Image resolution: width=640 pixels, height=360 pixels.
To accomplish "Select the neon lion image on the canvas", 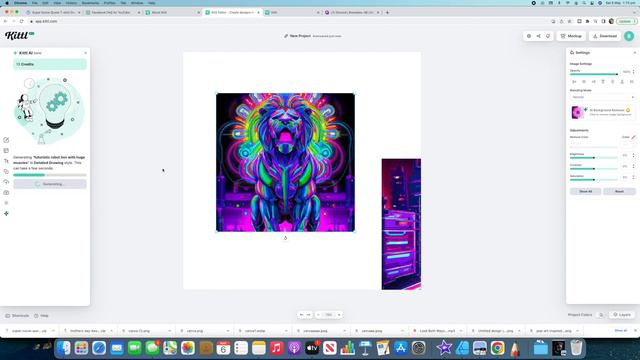I will 285,162.
